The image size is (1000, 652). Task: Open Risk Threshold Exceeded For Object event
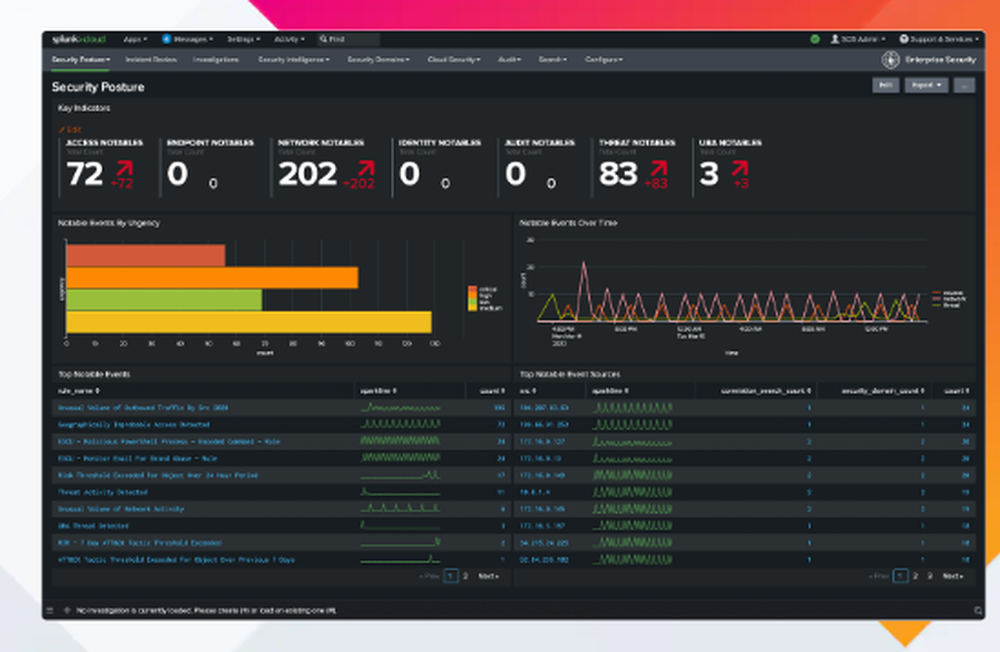click(158, 475)
